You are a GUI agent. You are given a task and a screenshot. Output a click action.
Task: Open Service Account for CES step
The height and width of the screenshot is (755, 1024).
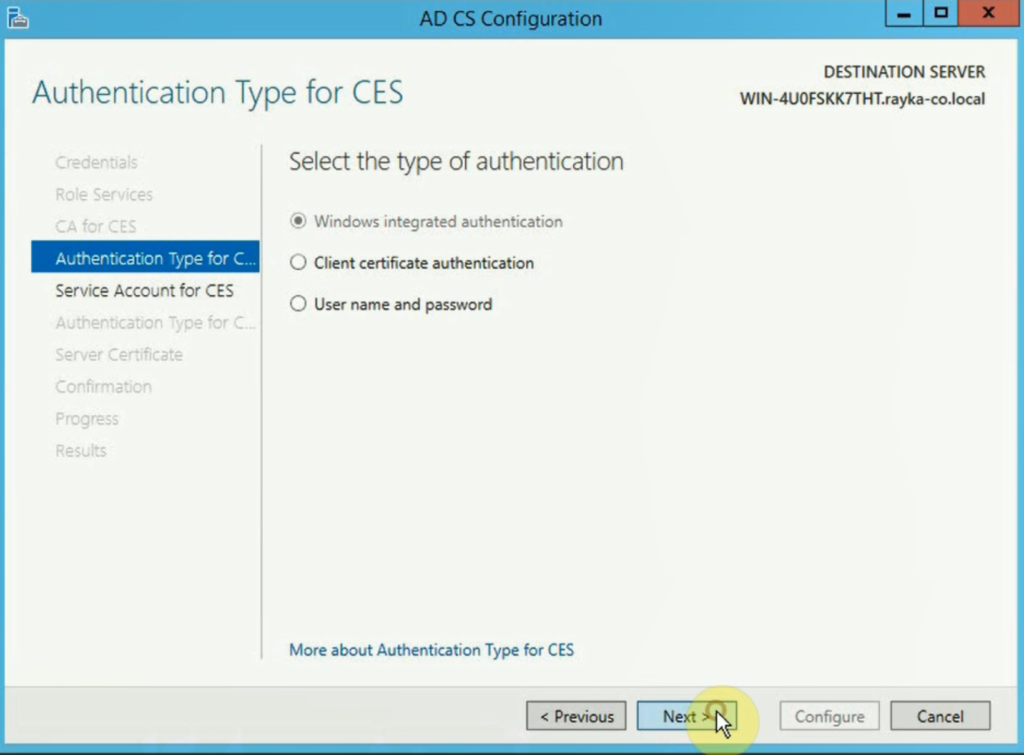144,291
